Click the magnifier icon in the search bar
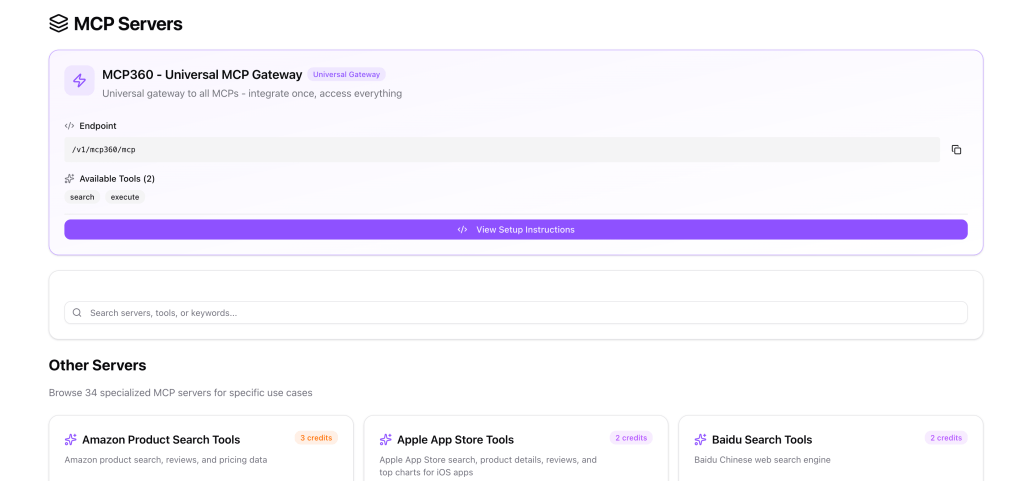1024x481 pixels. 77,313
